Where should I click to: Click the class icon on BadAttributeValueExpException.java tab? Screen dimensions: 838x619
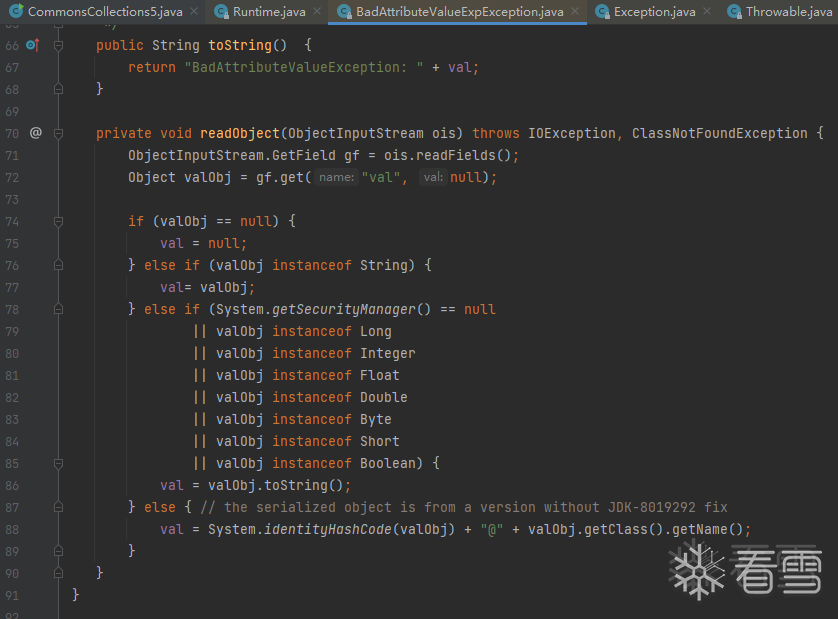coord(344,11)
